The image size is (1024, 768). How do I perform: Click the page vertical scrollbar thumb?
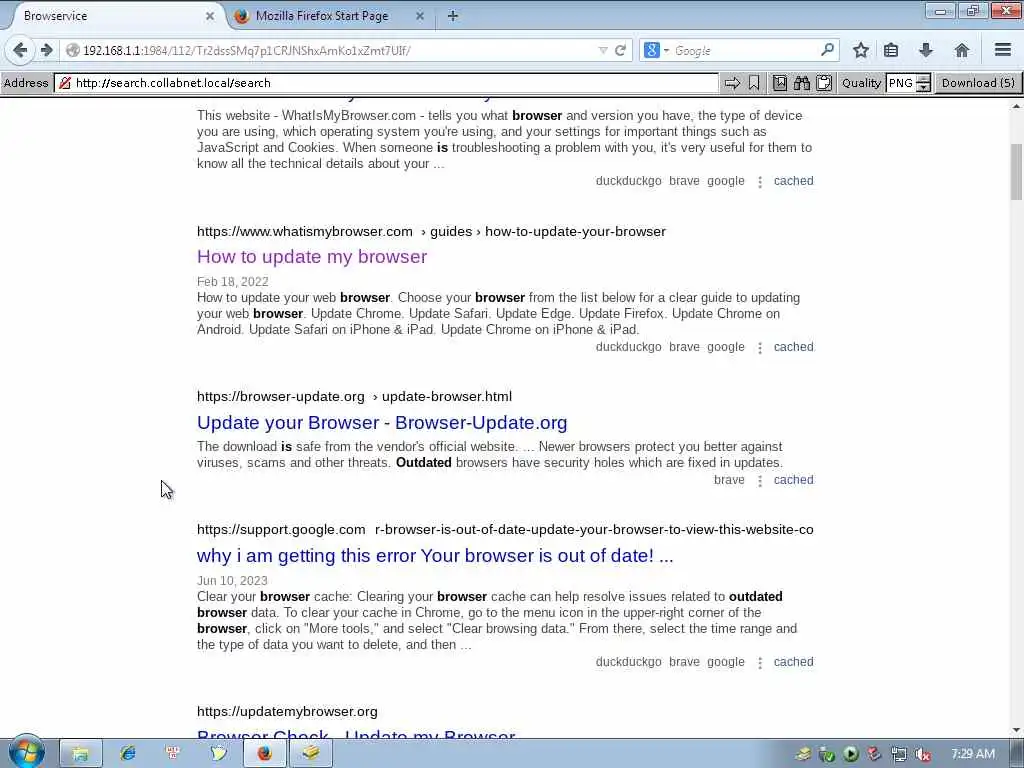[1016, 171]
